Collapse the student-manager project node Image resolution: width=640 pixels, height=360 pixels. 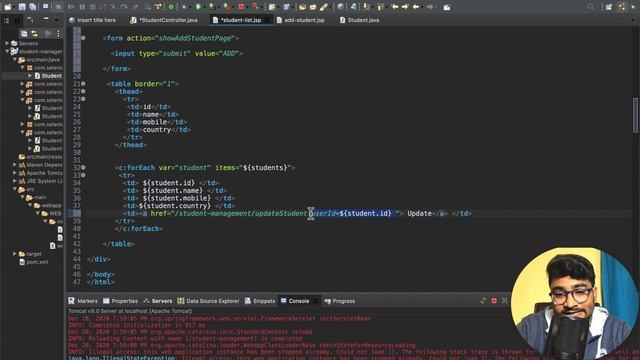pyautogui.click(x=7, y=51)
